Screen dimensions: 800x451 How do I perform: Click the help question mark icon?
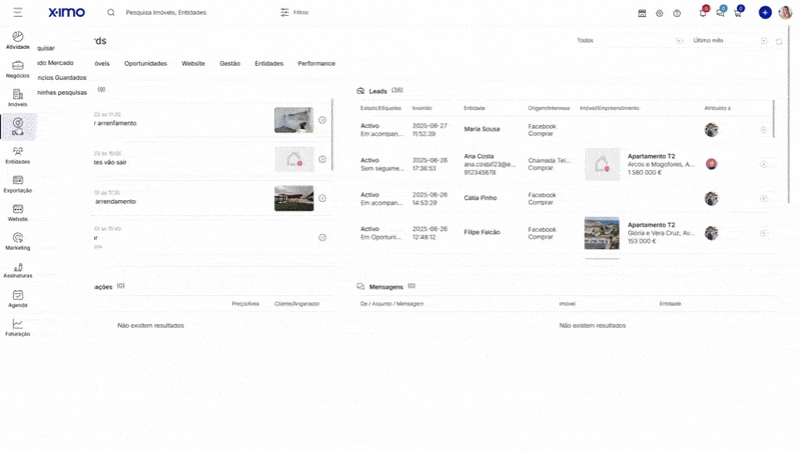[x=677, y=13]
